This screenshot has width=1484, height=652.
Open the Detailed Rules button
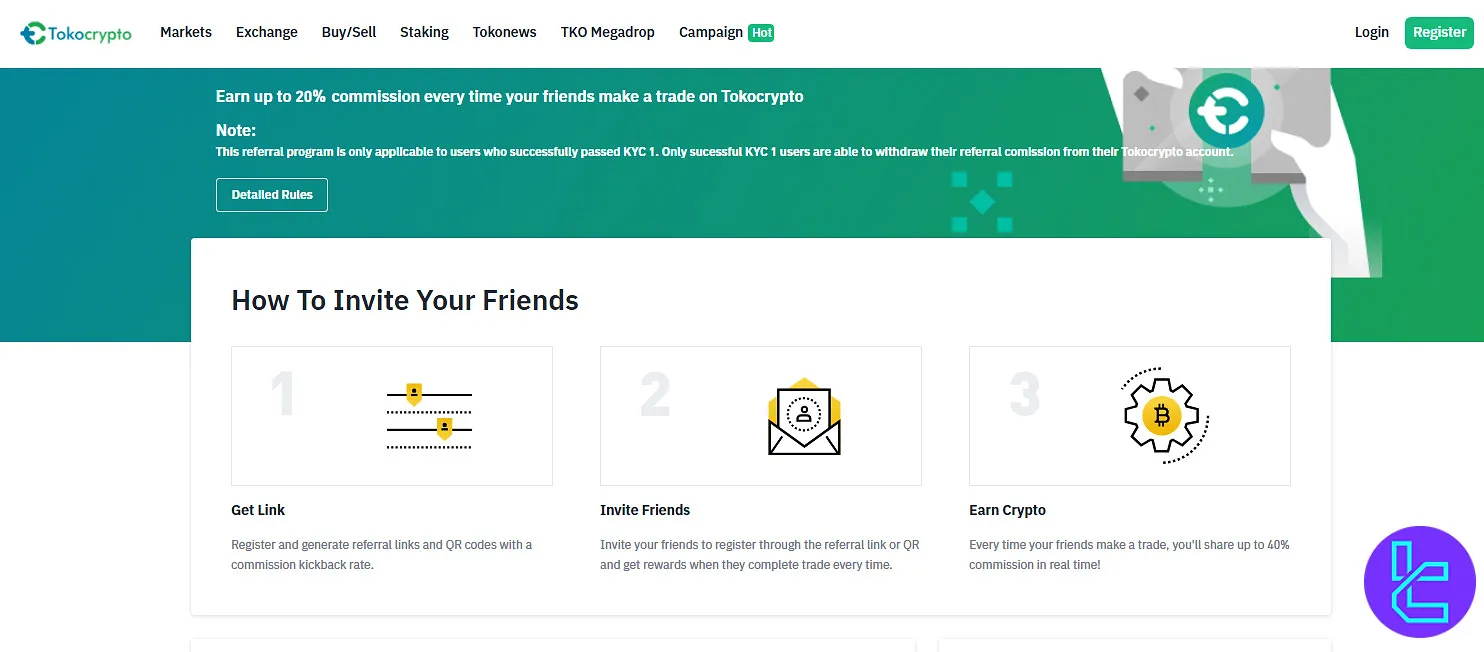tap(272, 195)
